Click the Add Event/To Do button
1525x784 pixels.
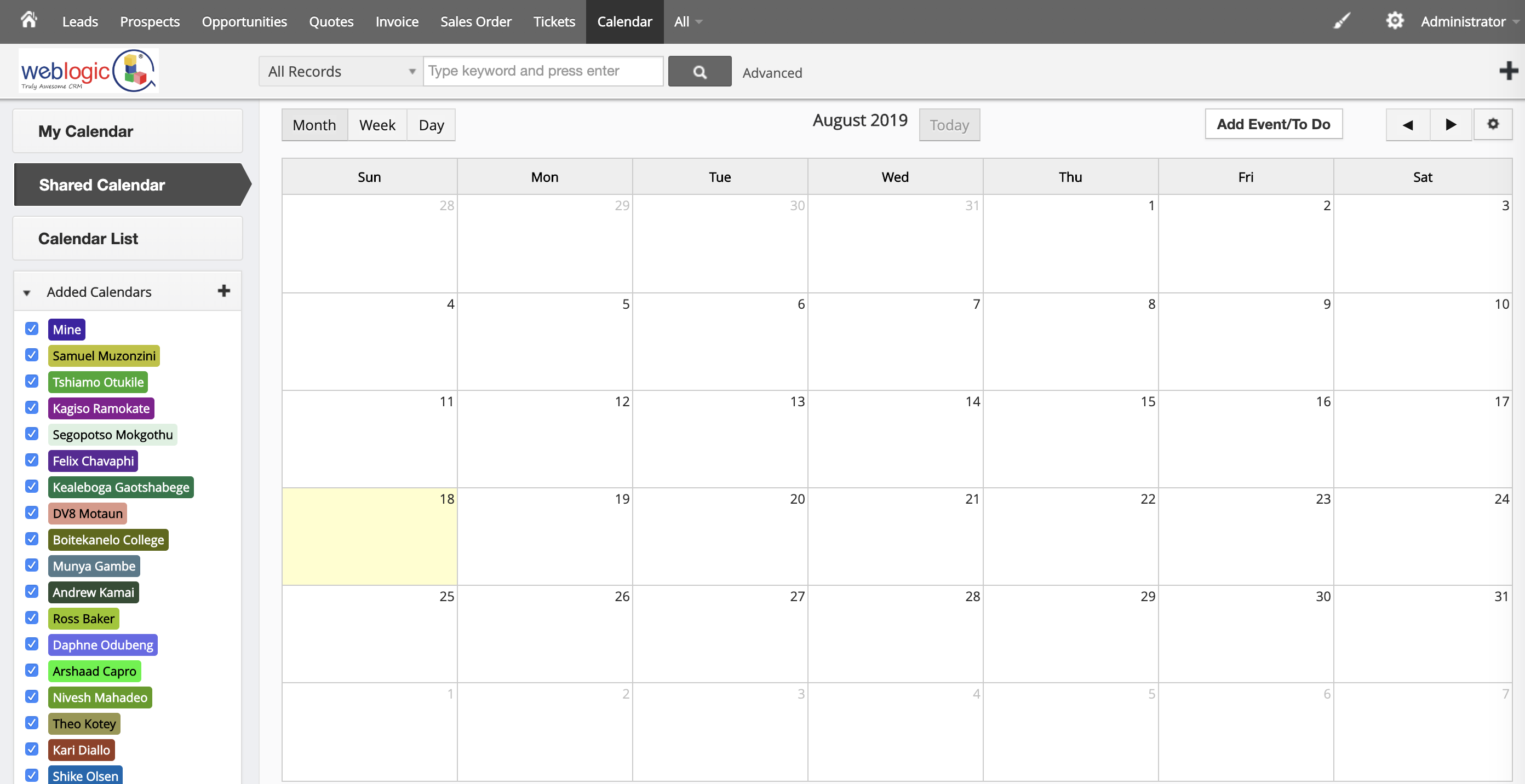pyautogui.click(x=1274, y=124)
